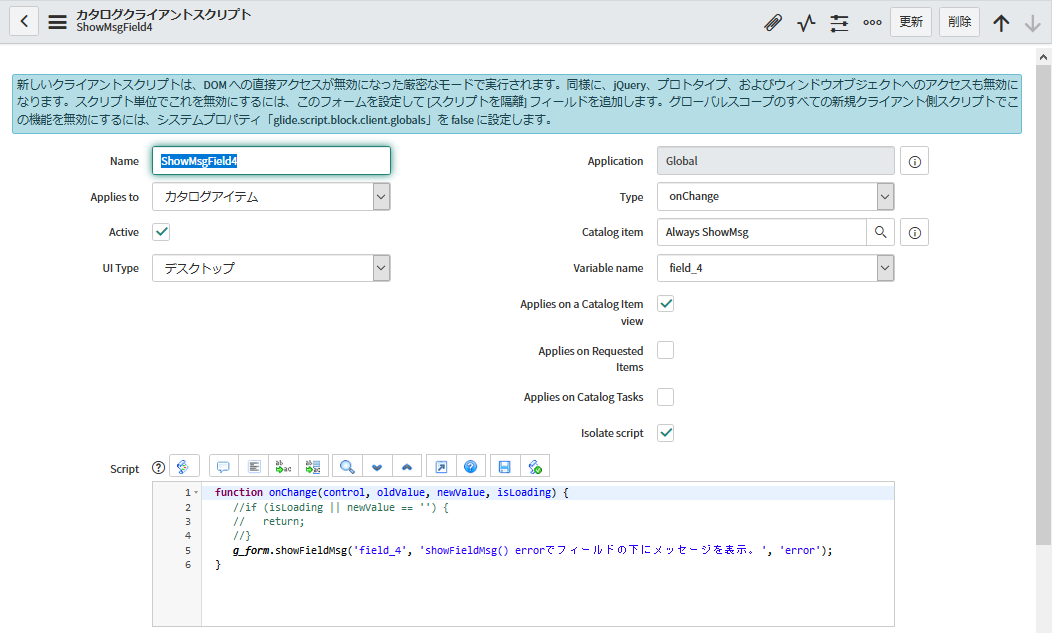Open the personalize form sliders icon
The height and width of the screenshot is (633, 1052).
pyautogui.click(x=839, y=23)
